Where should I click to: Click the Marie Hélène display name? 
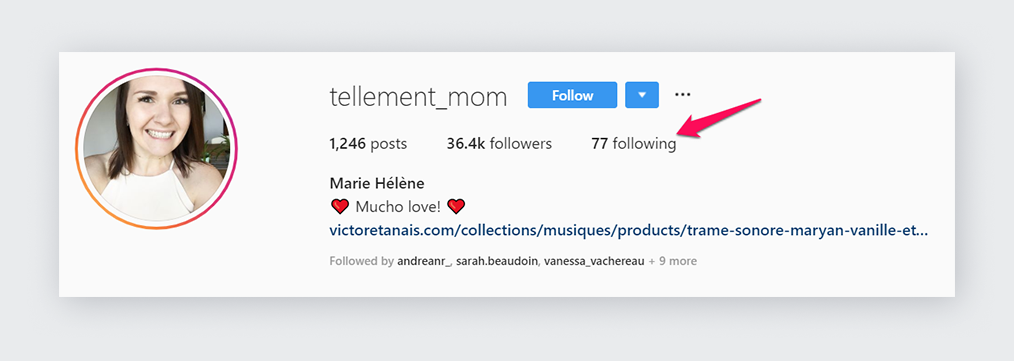(x=377, y=183)
